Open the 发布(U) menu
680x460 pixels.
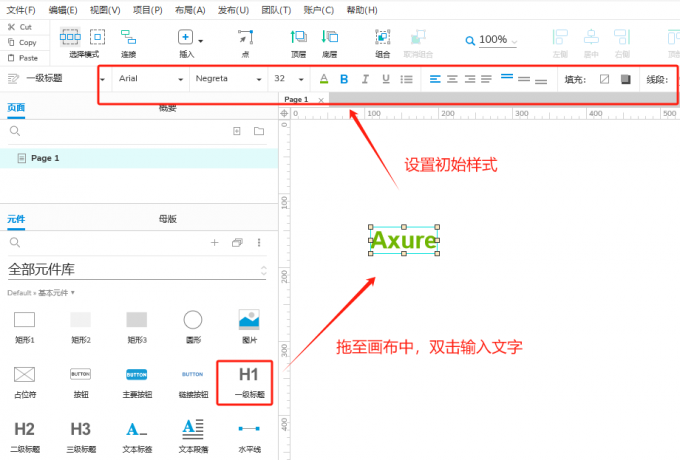point(233,10)
